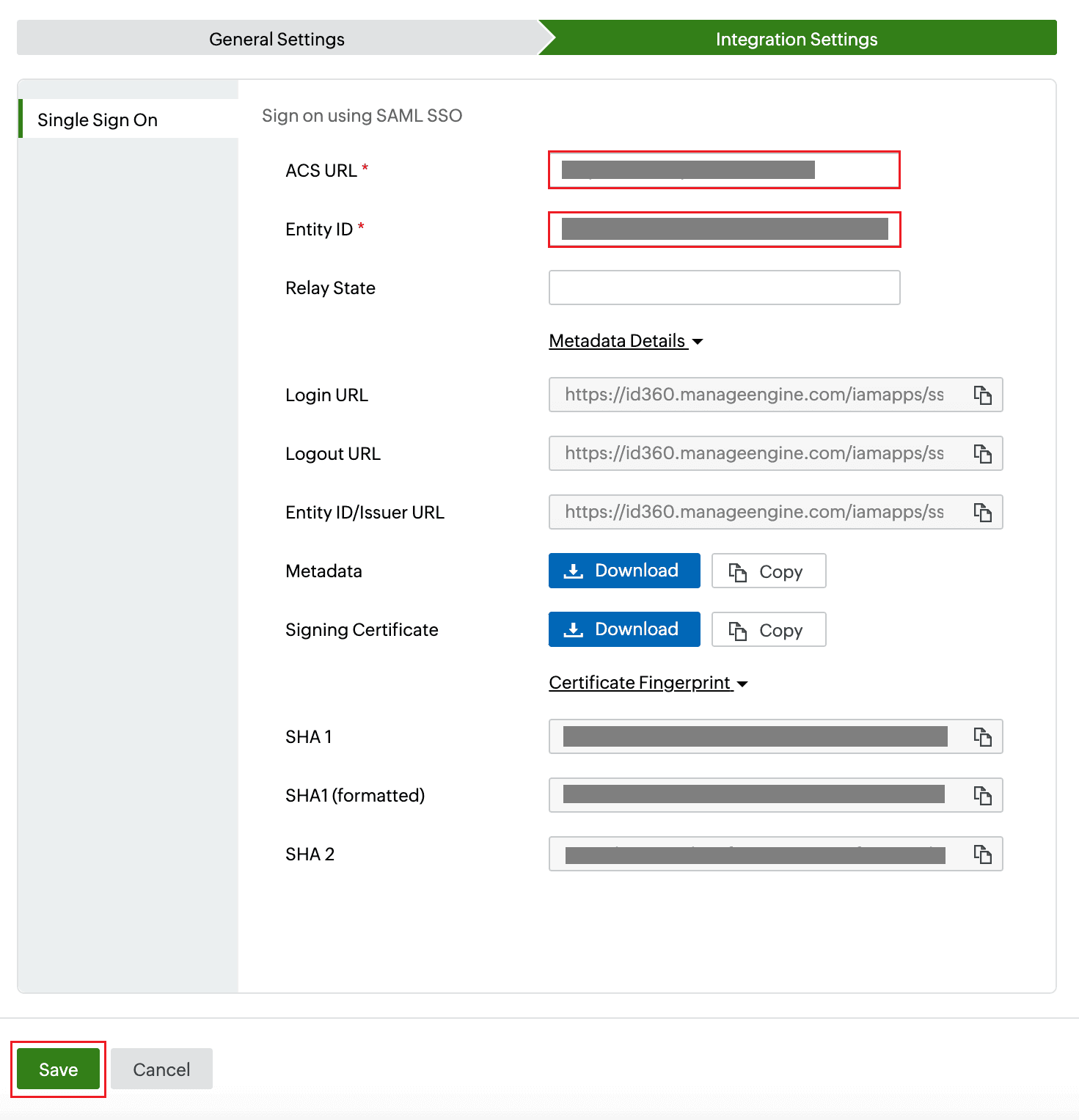Screen dimensions: 1079x1120
Task: Download the Signing Certificate
Action: tap(624, 629)
